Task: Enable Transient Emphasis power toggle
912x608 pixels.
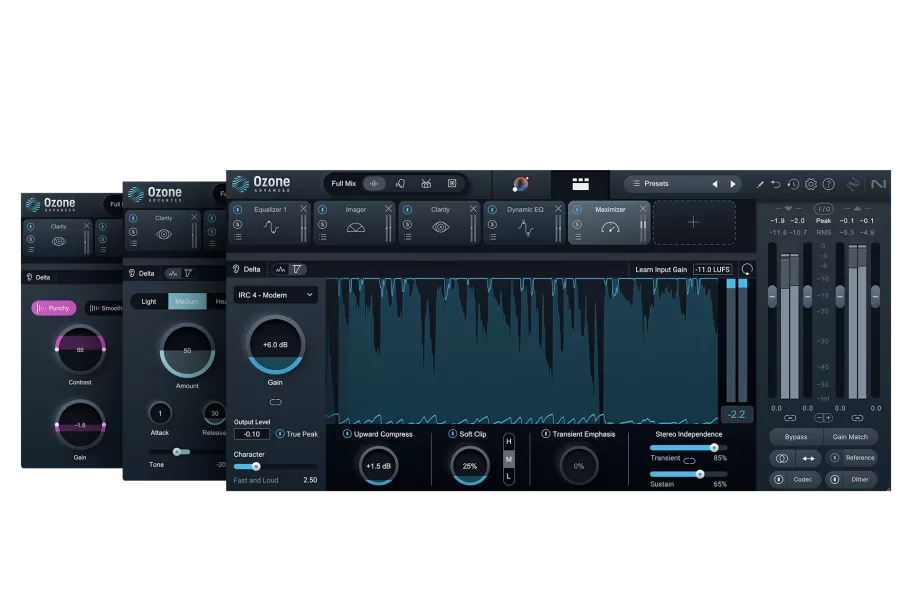Action: (x=546, y=434)
